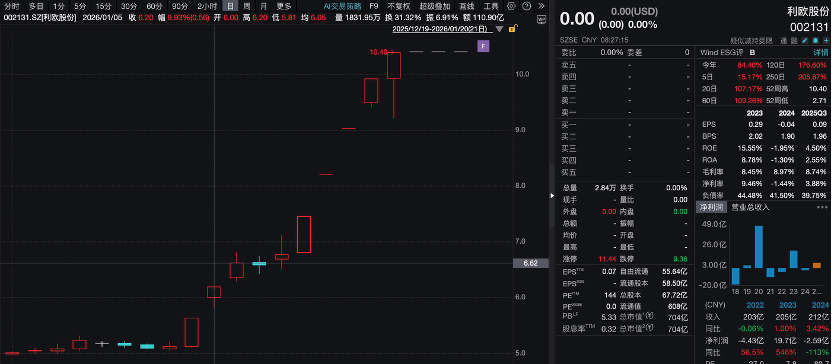Click the PE TTM value 144

(x=610, y=295)
